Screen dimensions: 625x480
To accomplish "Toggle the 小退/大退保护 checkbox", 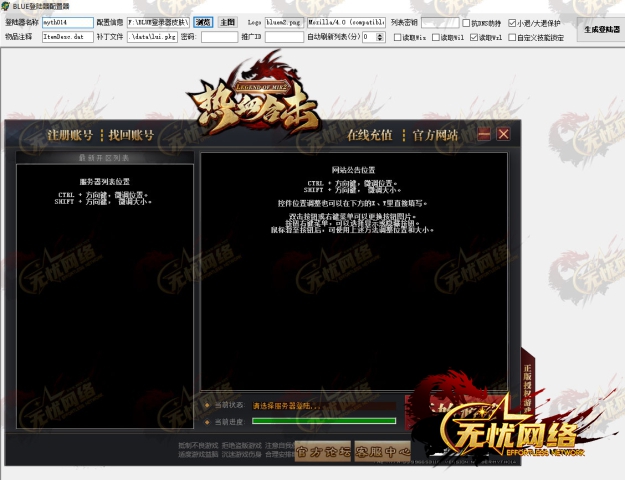I will click(x=512, y=23).
